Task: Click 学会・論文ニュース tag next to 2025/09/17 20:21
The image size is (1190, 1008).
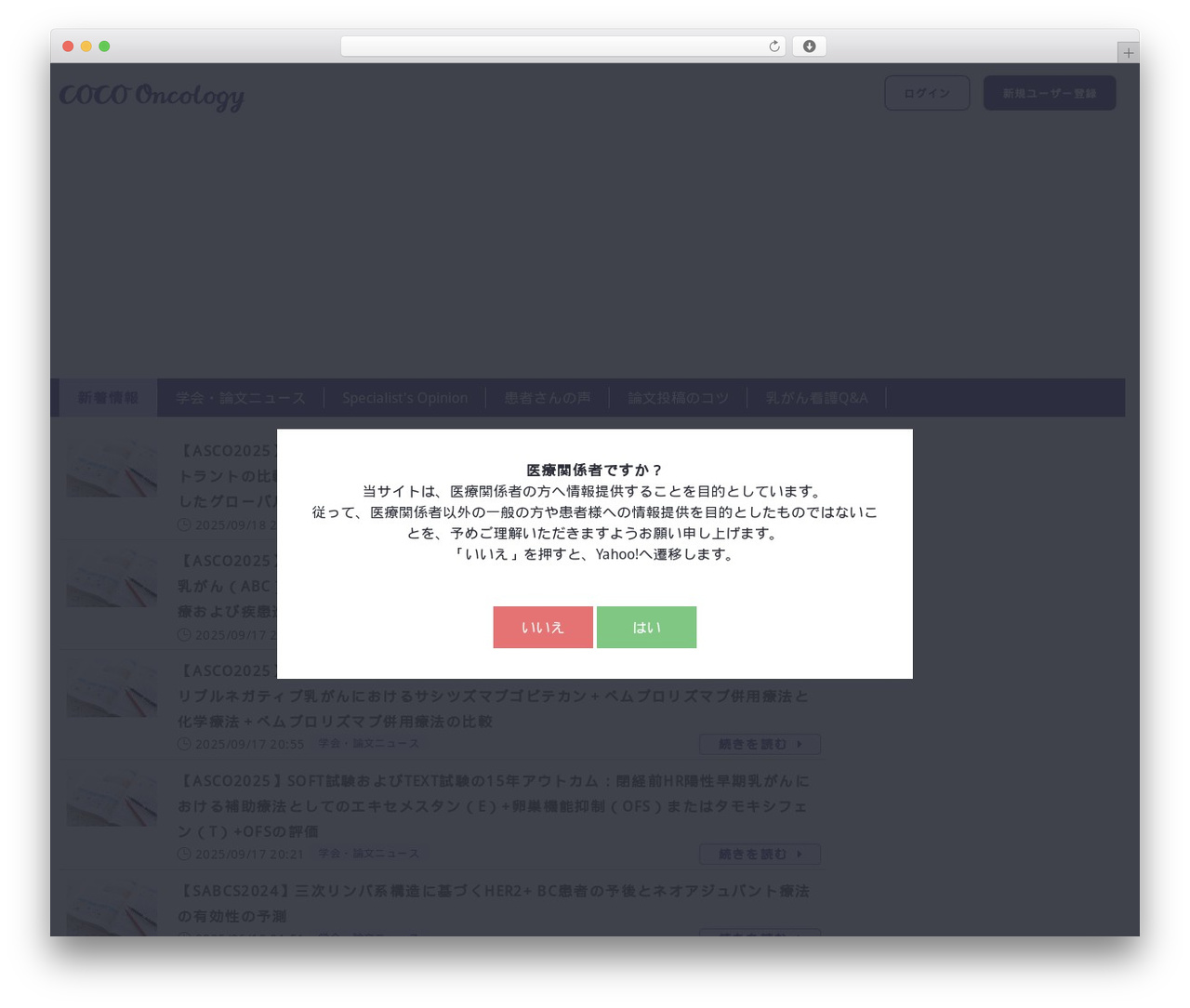Action: point(369,854)
